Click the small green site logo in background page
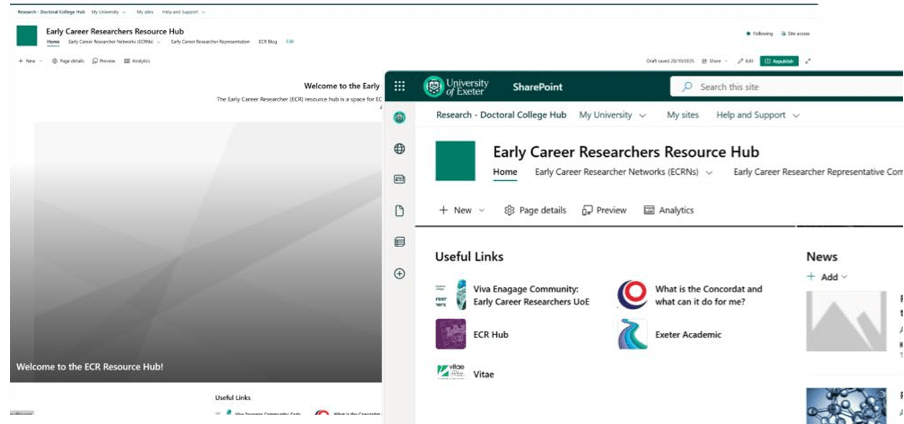904x424 pixels. click(x=27, y=36)
